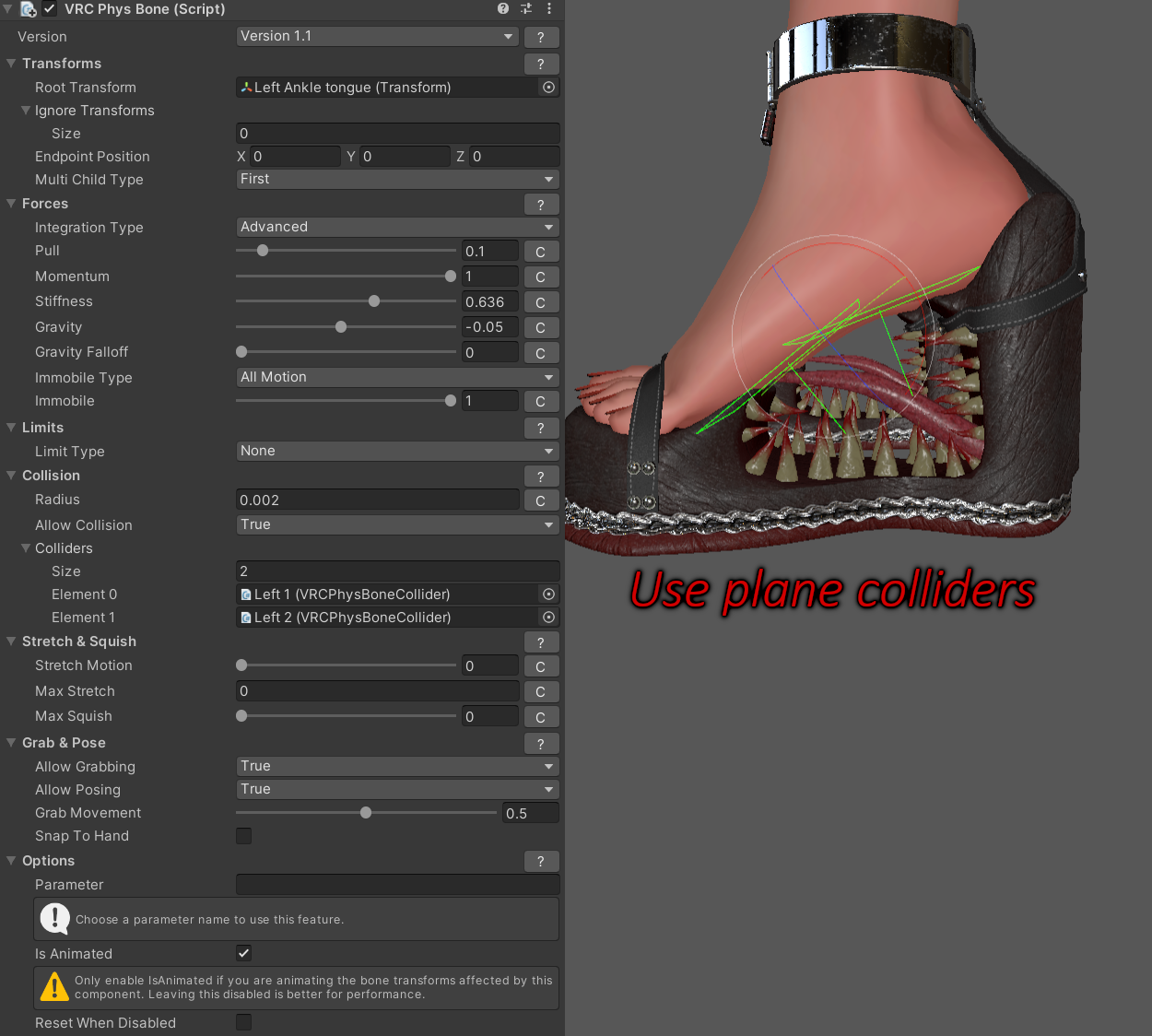1152x1036 pixels.
Task: Click the help button for Collision section
Action: click(541, 477)
